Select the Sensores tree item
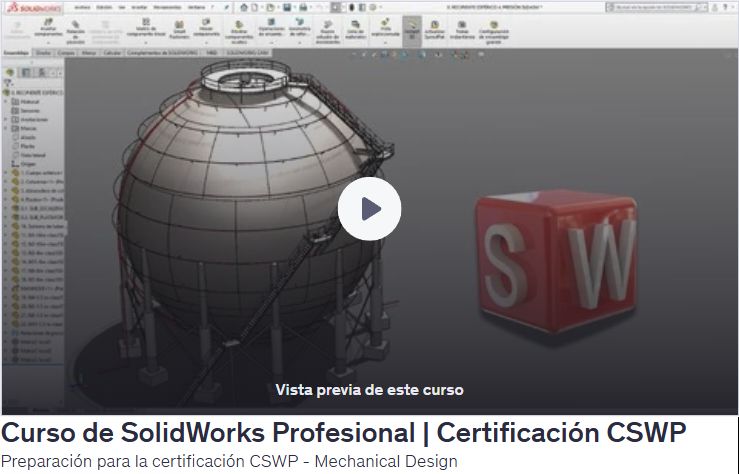Viewport: 739px width, 474px height. click(25, 111)
